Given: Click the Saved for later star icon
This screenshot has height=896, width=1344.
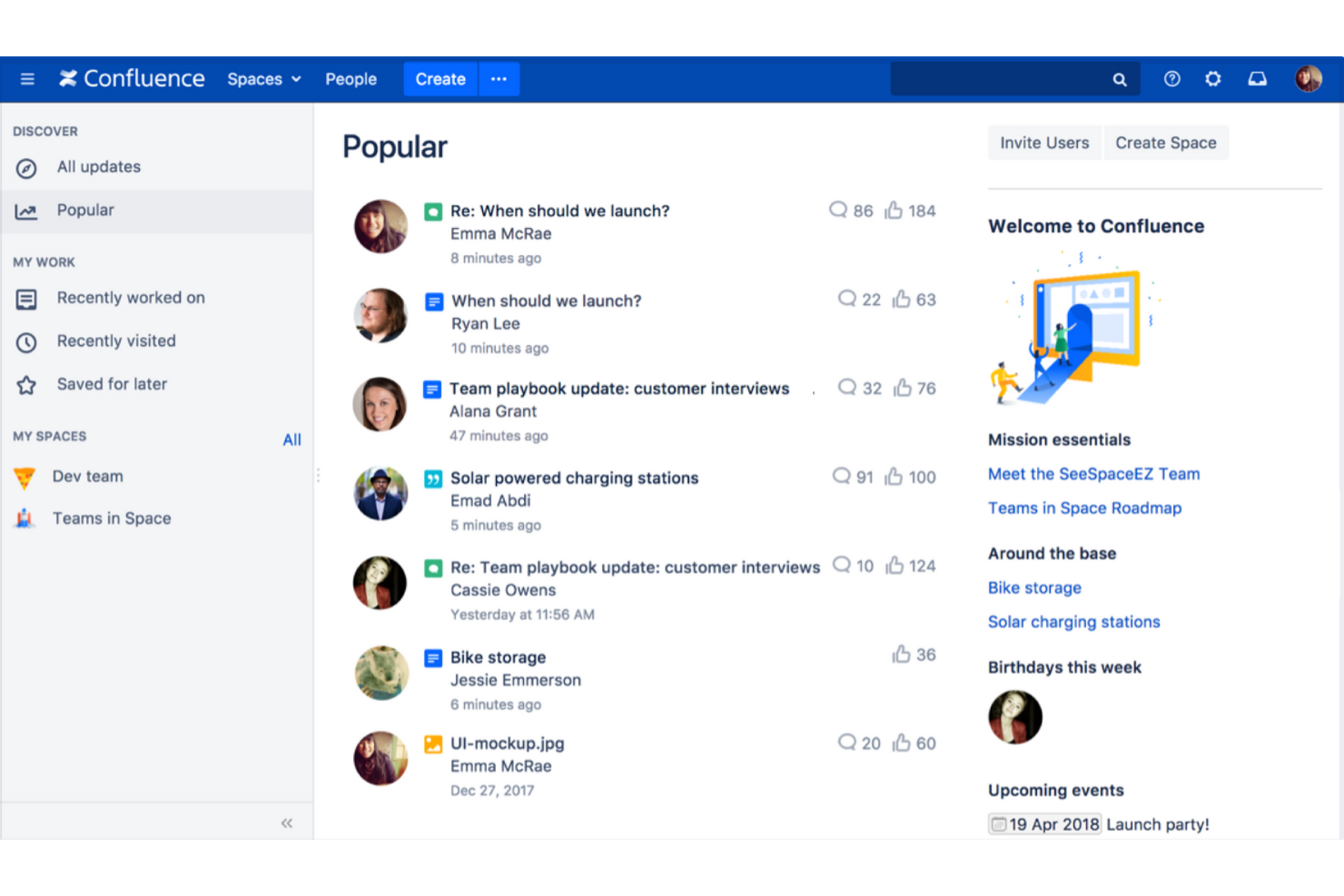Looking at the screenshot, I should 26,384.
